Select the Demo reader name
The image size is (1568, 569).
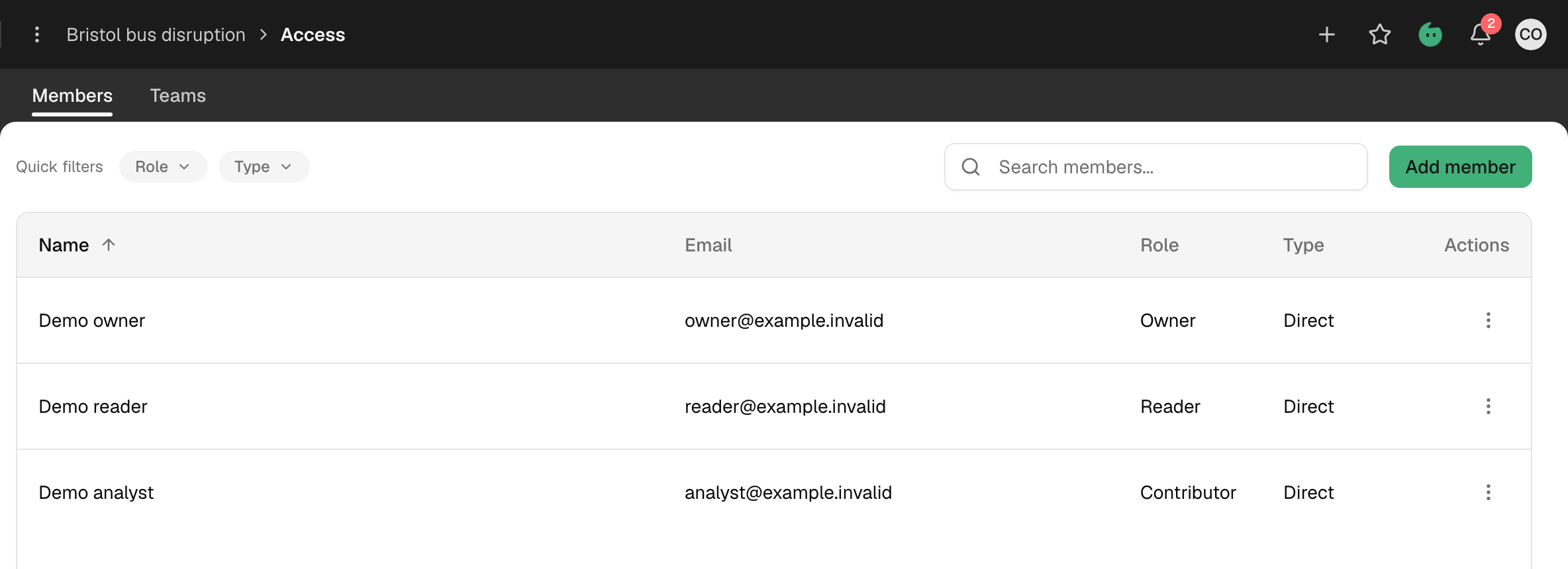pyautogui.click(x=93, y=406)
